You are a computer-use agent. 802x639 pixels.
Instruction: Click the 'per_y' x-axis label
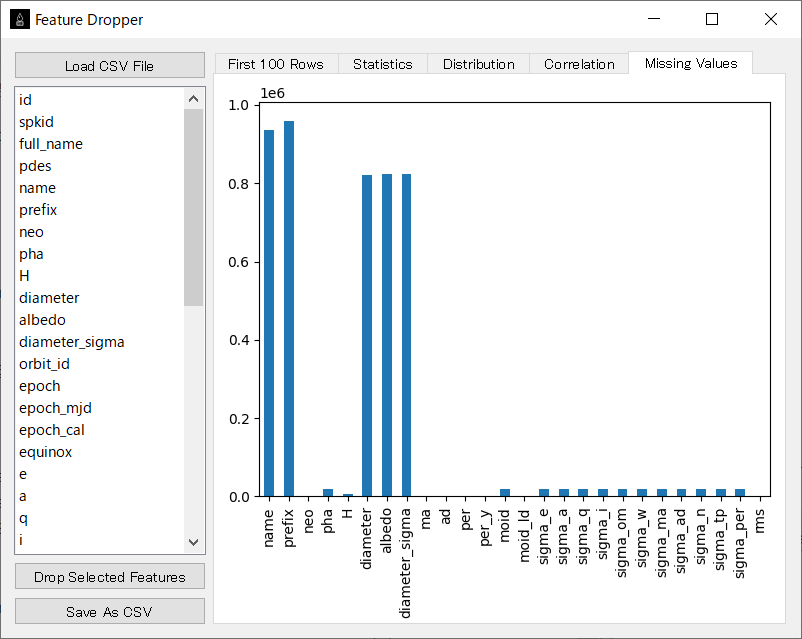click(484, 527)
